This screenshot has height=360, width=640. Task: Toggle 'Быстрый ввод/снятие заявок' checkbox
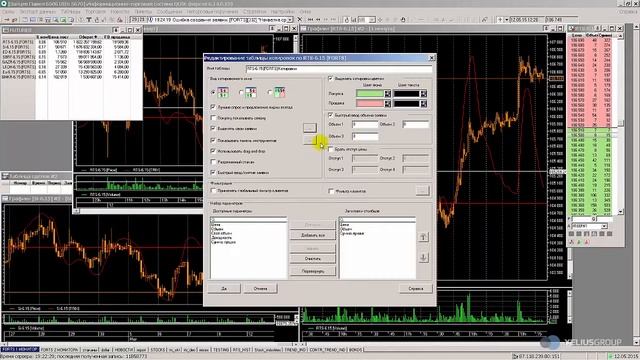coord(213,172)
